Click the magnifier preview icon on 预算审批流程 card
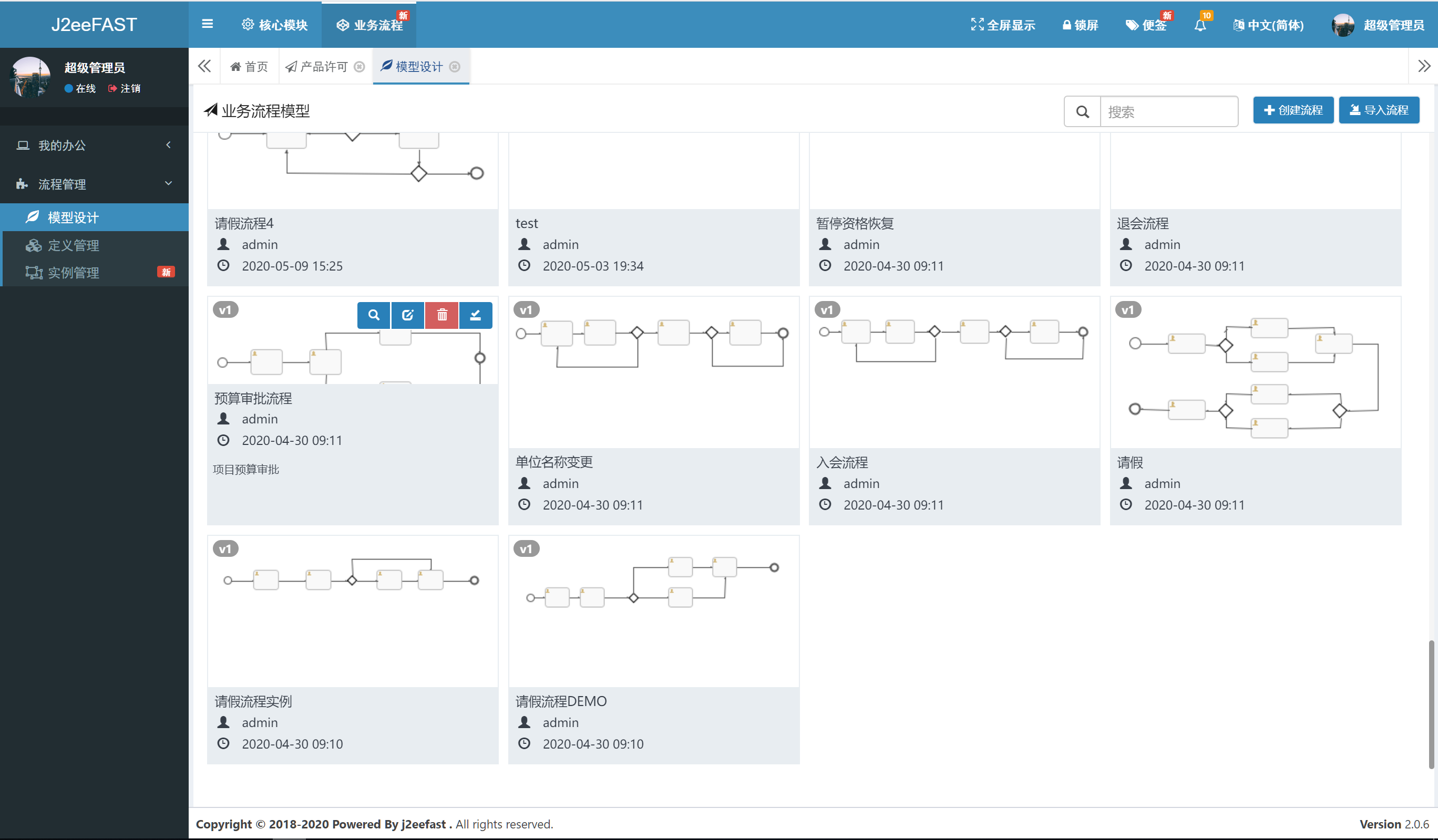 [x=374, y=315]
